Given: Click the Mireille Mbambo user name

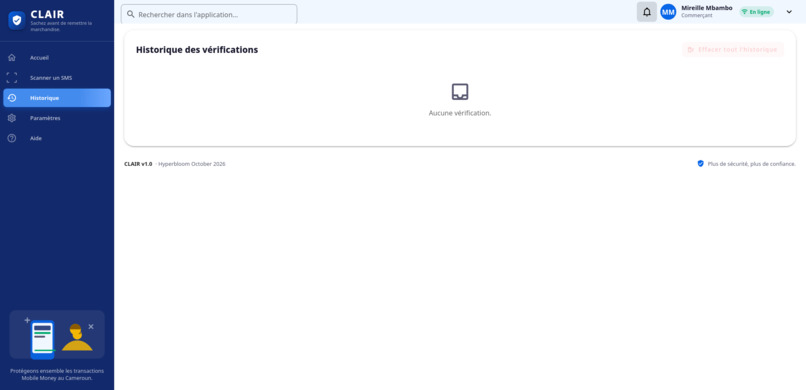Looking at the screenshot, I should tap(707, 8).
